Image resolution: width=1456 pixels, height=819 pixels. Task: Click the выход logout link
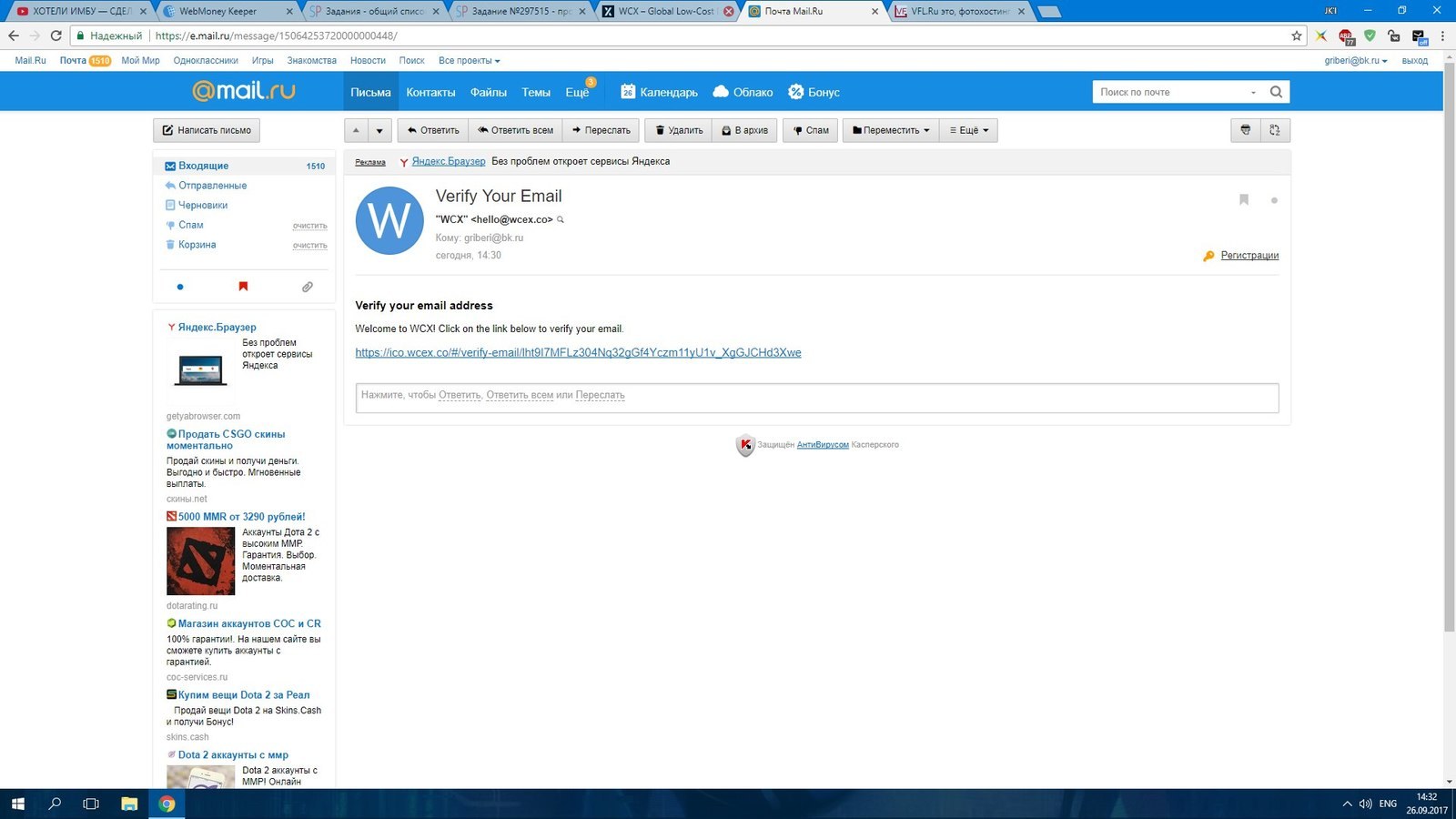click(x=1414, y=60)
